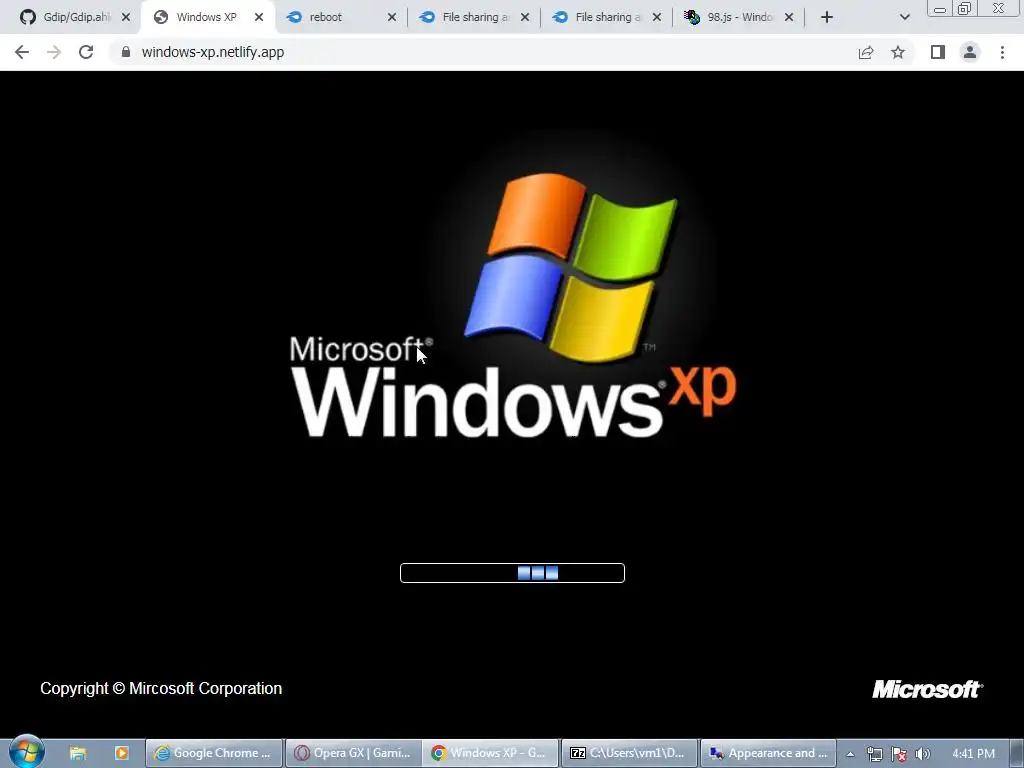Open the Action Center flag icon

click(899, 754)
